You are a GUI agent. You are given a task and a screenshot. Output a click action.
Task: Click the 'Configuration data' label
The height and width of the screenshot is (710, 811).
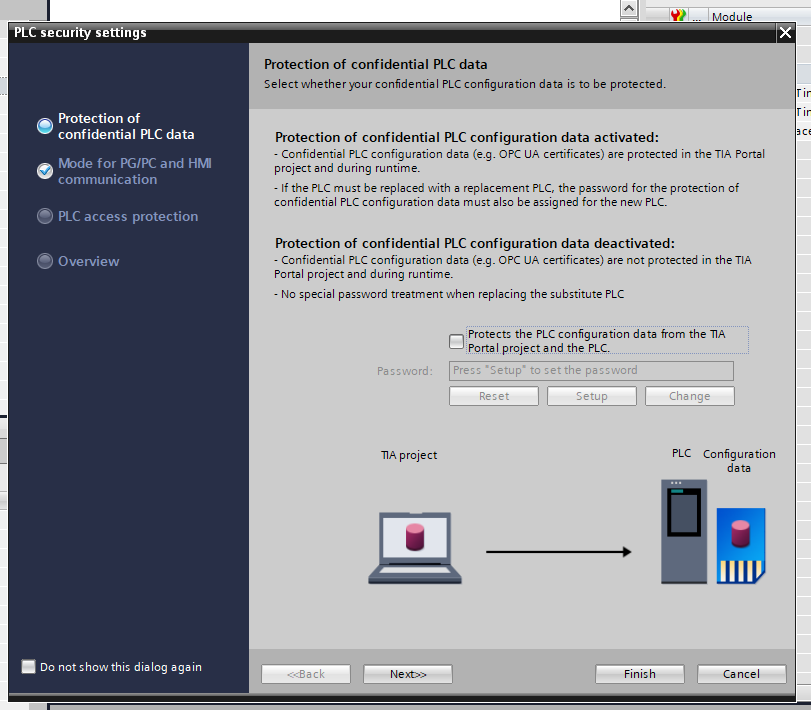click(739, 461)
